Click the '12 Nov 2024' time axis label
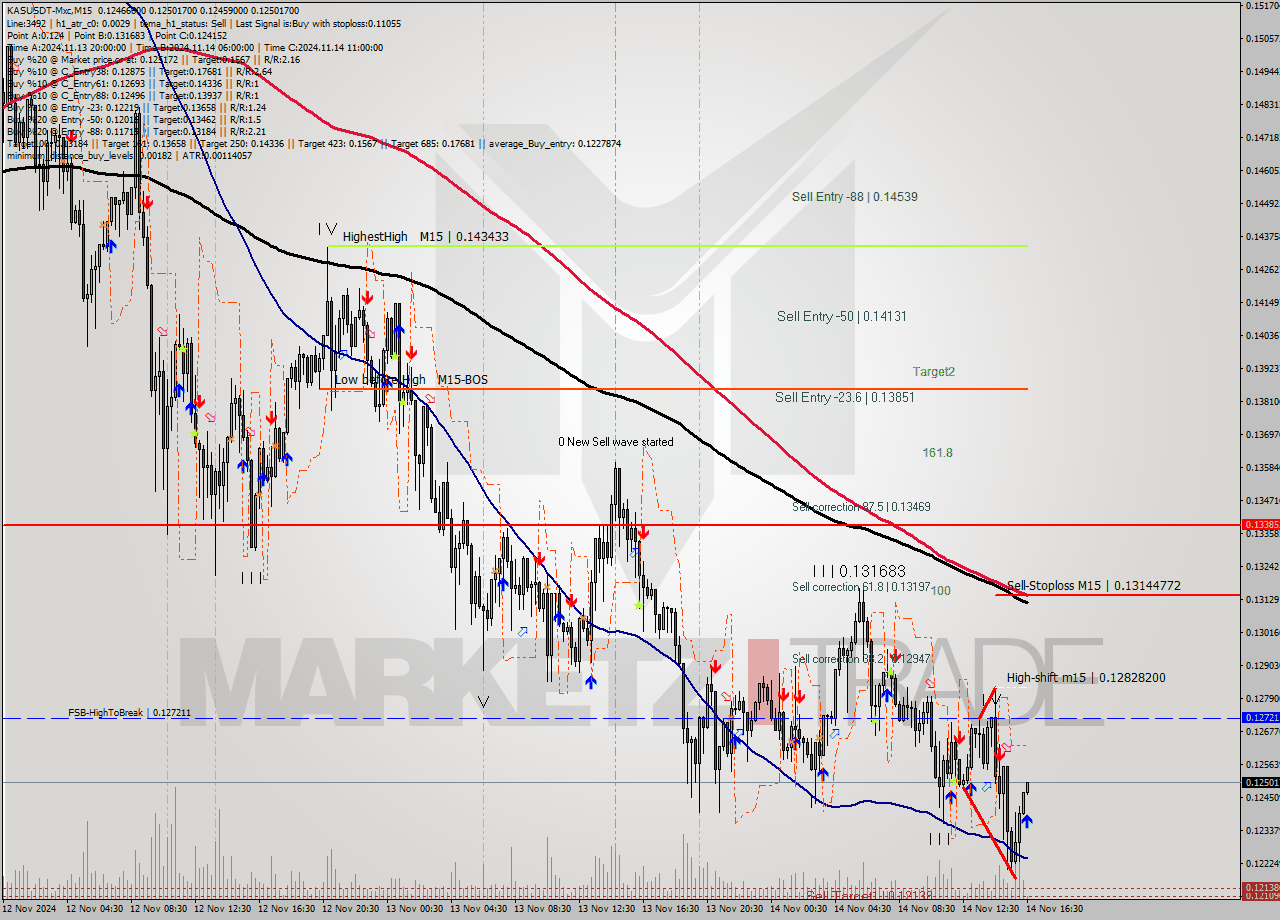Viewport: 1280px width, 920px height. tap(31, 909)
